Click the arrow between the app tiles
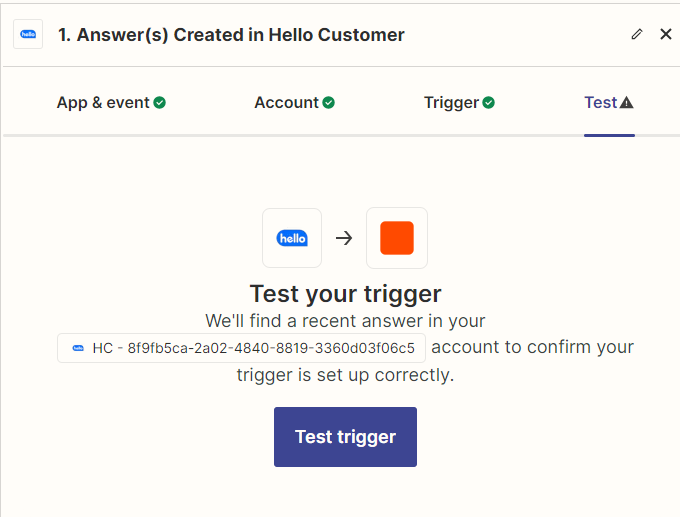This screenshot has width=680, height=517. tap(344, 238)
